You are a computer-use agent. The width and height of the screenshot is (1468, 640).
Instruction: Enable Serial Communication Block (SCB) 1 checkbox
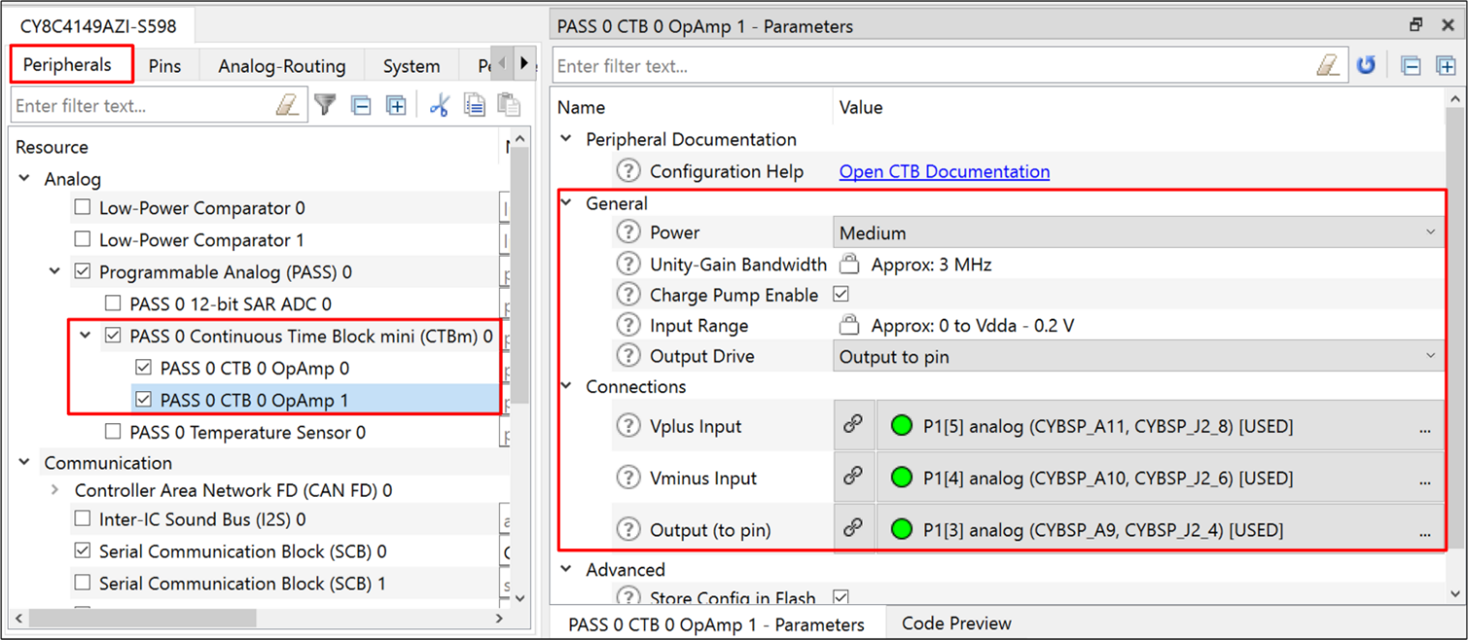83,583
